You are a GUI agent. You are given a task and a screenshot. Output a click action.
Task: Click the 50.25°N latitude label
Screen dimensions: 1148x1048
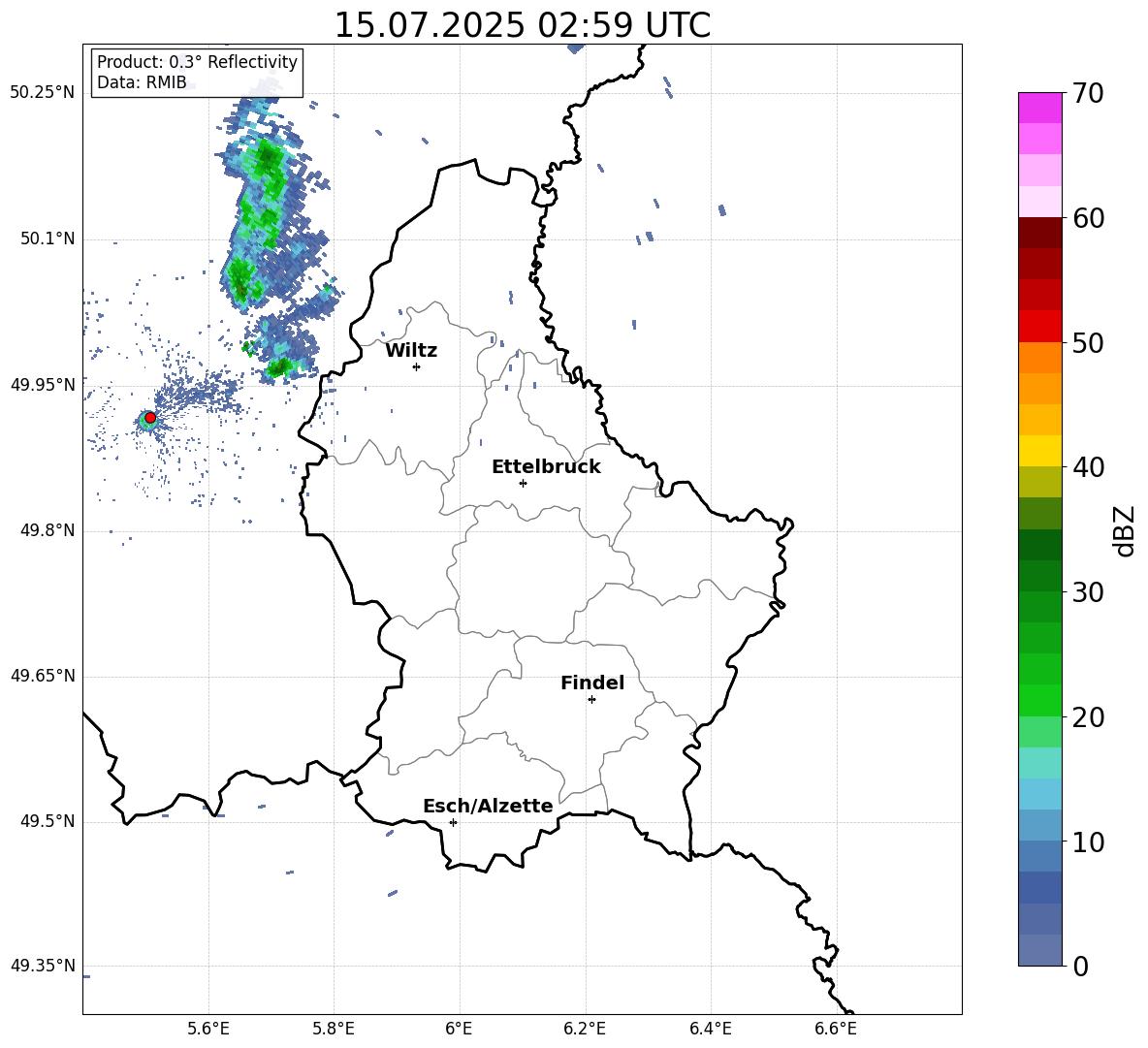pos(43,93)
